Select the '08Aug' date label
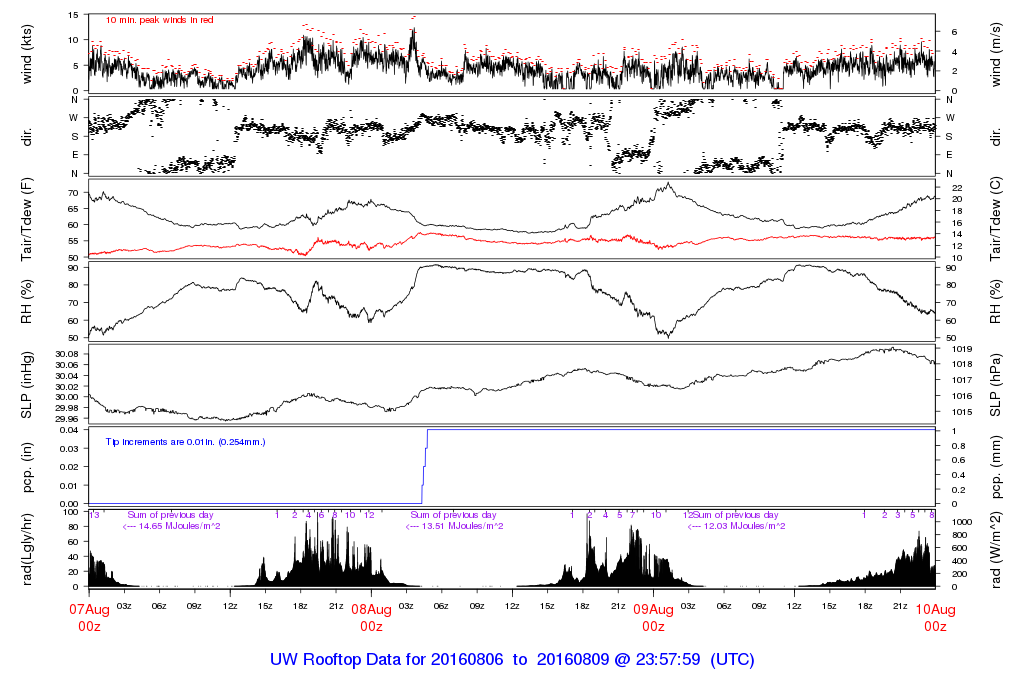 372,610
